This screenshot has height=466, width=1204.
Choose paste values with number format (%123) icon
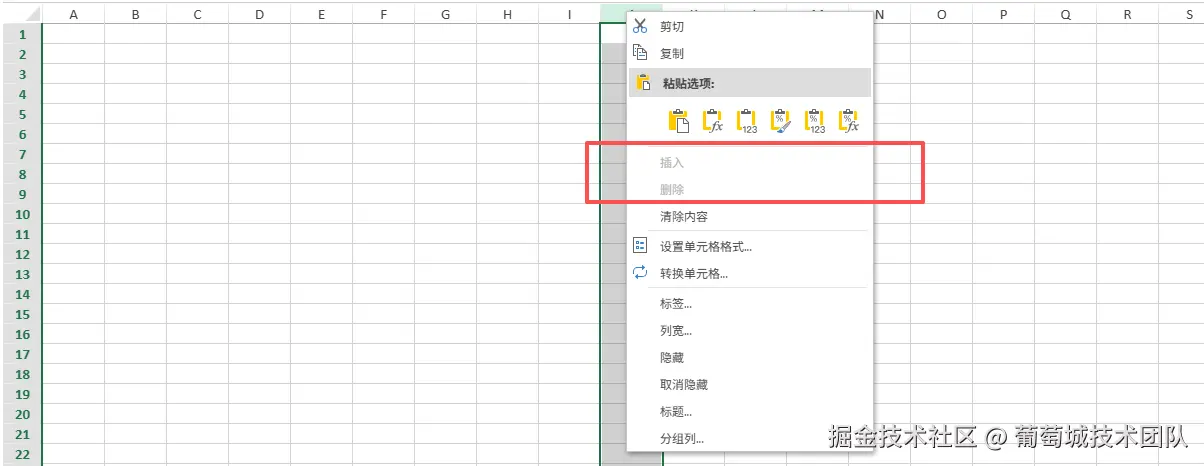click(x=815, y=121)
